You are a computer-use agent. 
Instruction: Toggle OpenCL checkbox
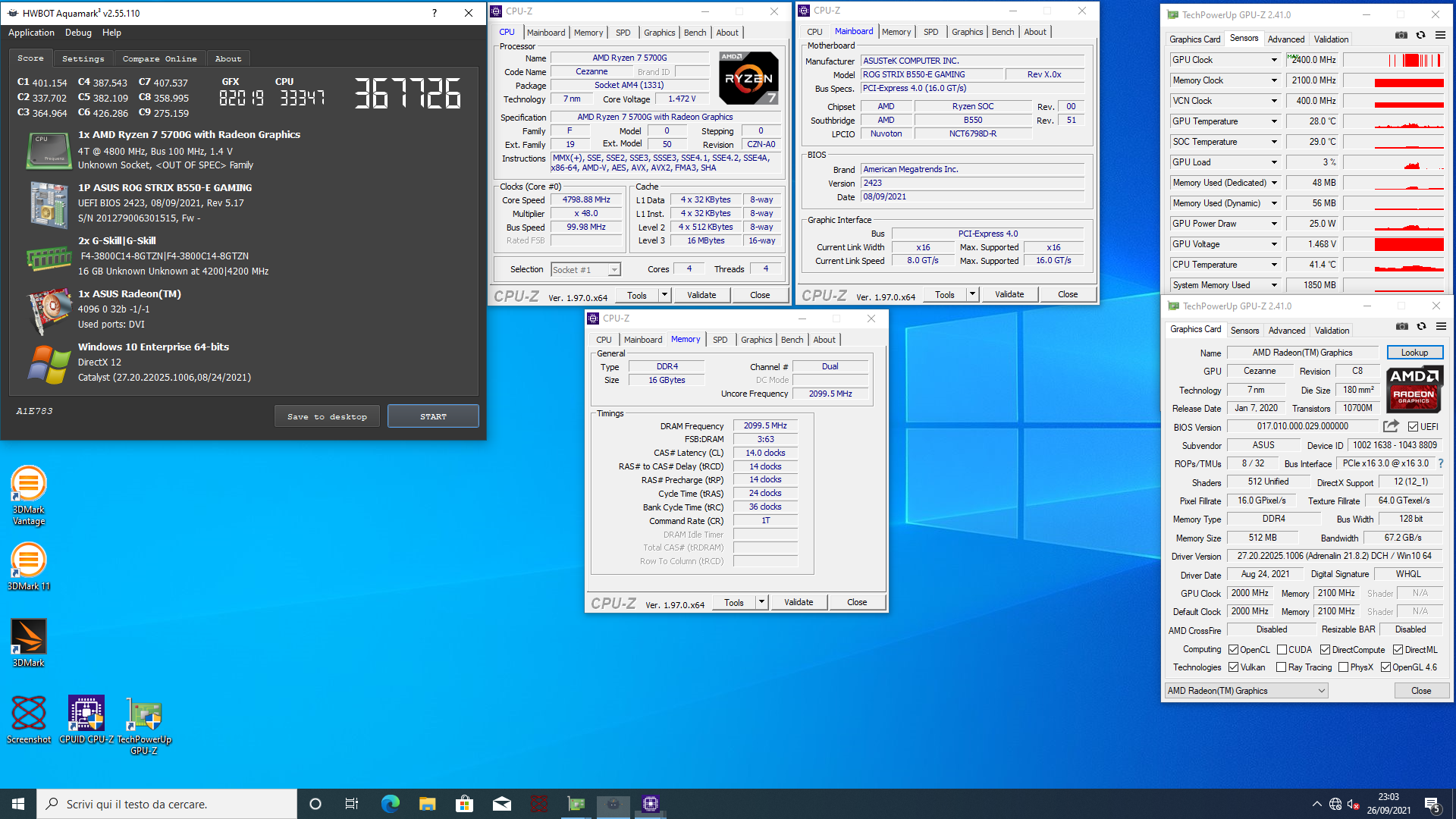pos(1233,650)
